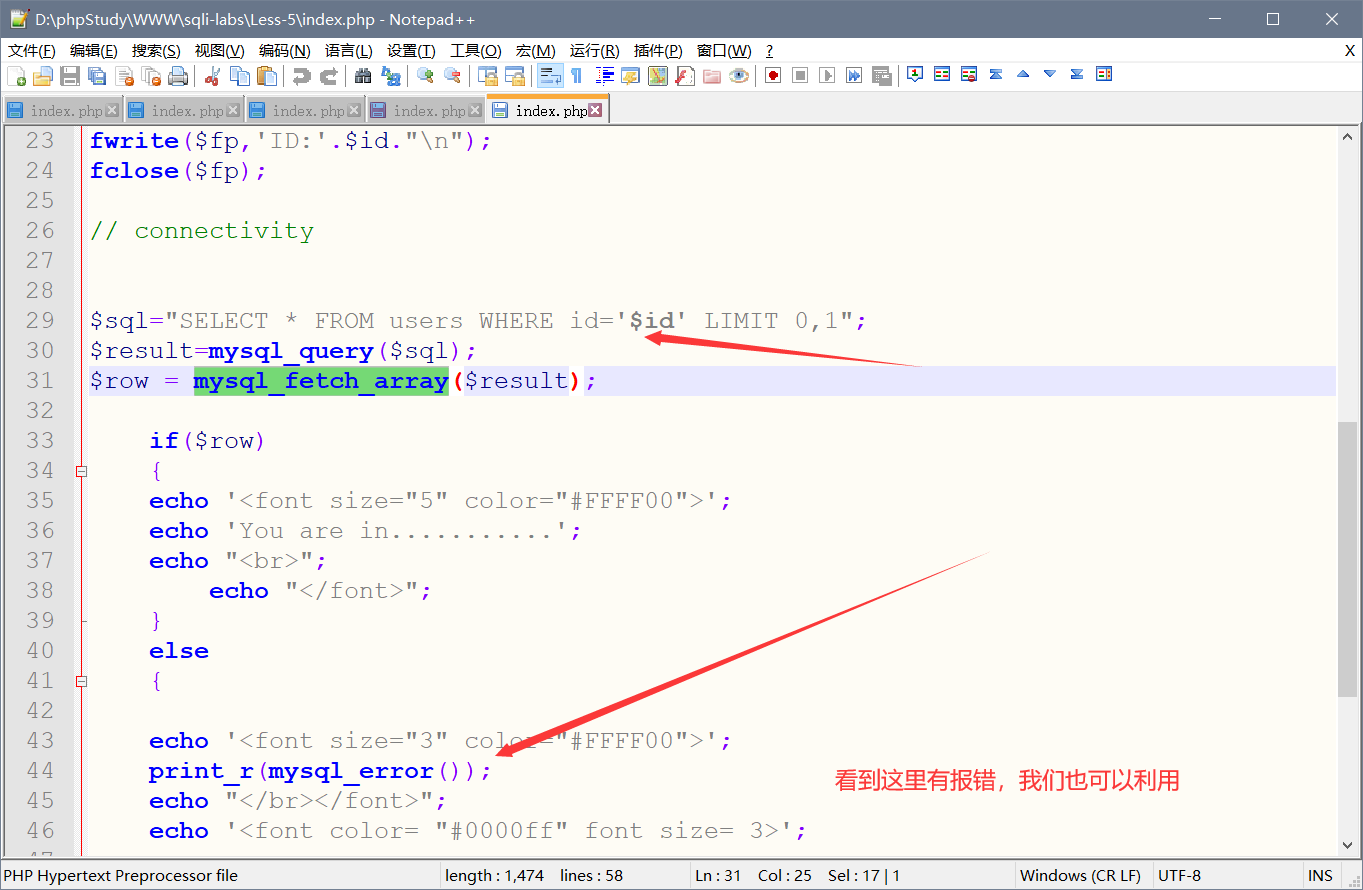Open the 运行(R) menu

point(594,50)
